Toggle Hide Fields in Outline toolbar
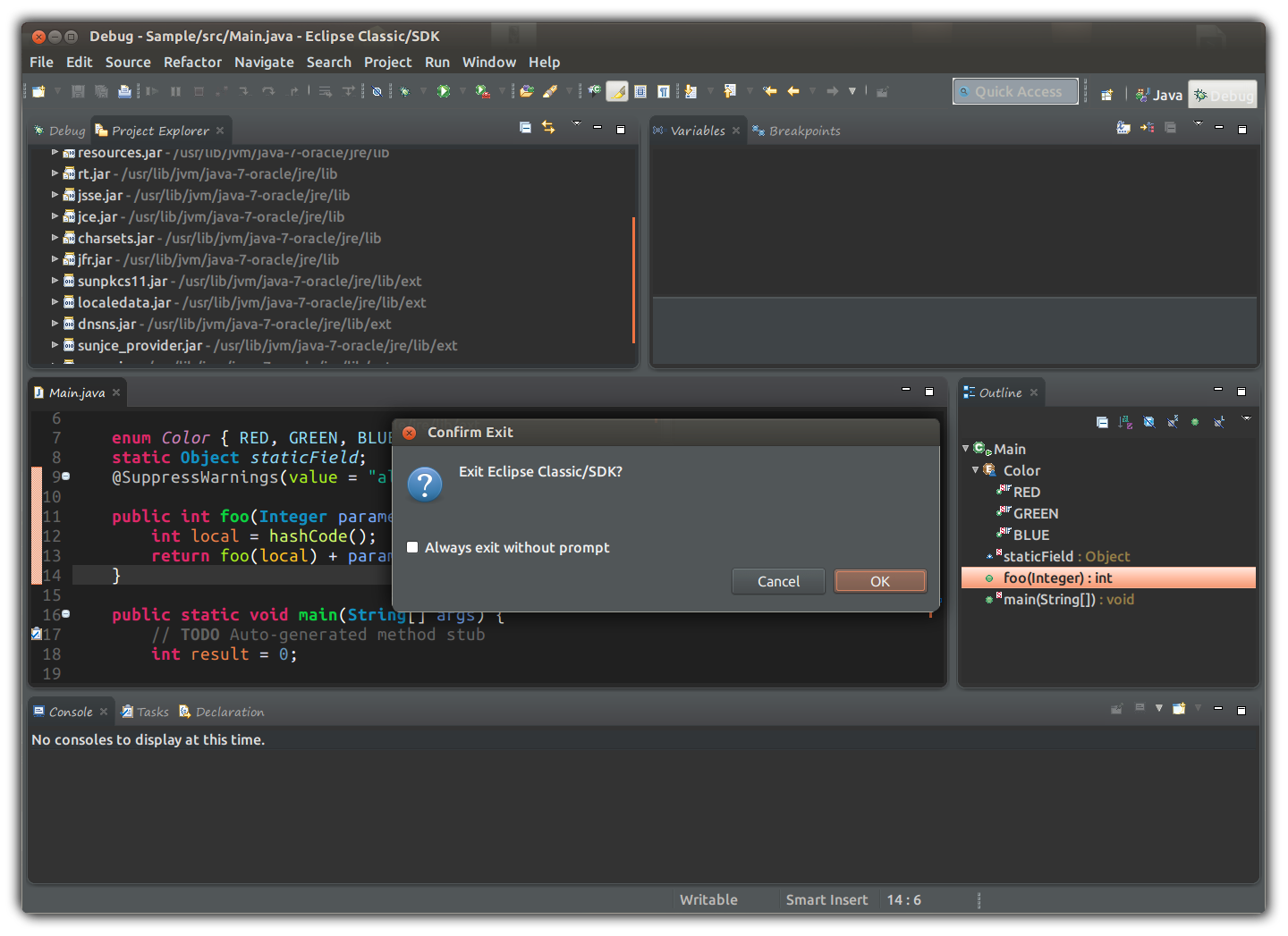 pos(1149,422)
